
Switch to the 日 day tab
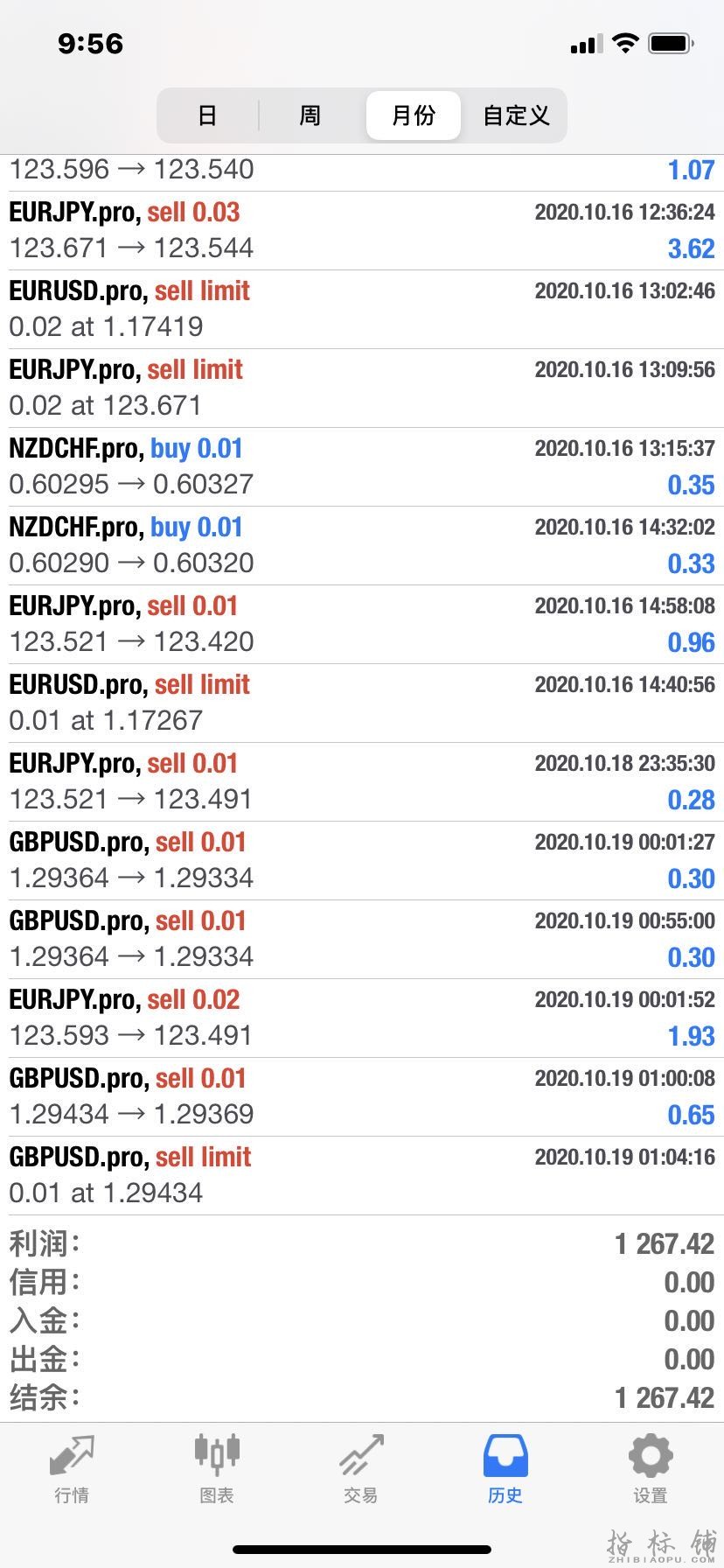(207, 115)
